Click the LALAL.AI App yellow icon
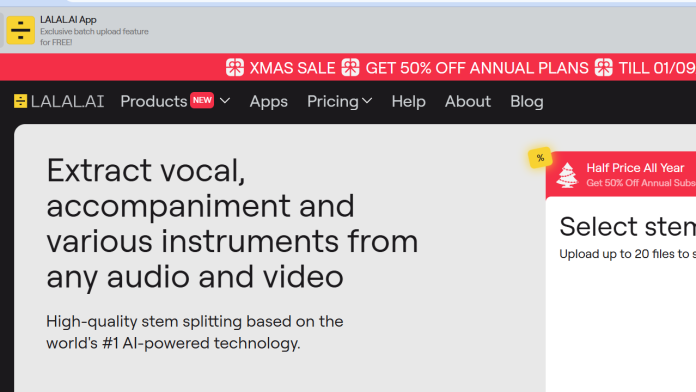696x392 pixels. point(20,30)
